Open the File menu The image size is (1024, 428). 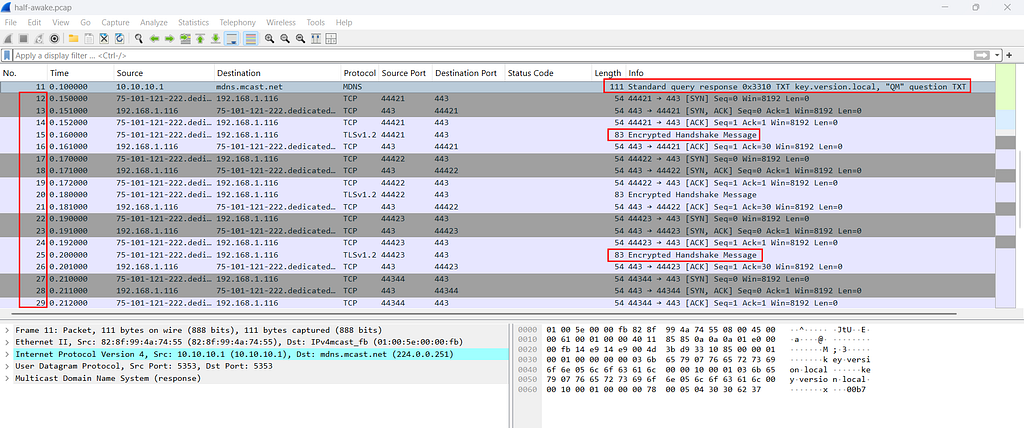click(10, 22)
